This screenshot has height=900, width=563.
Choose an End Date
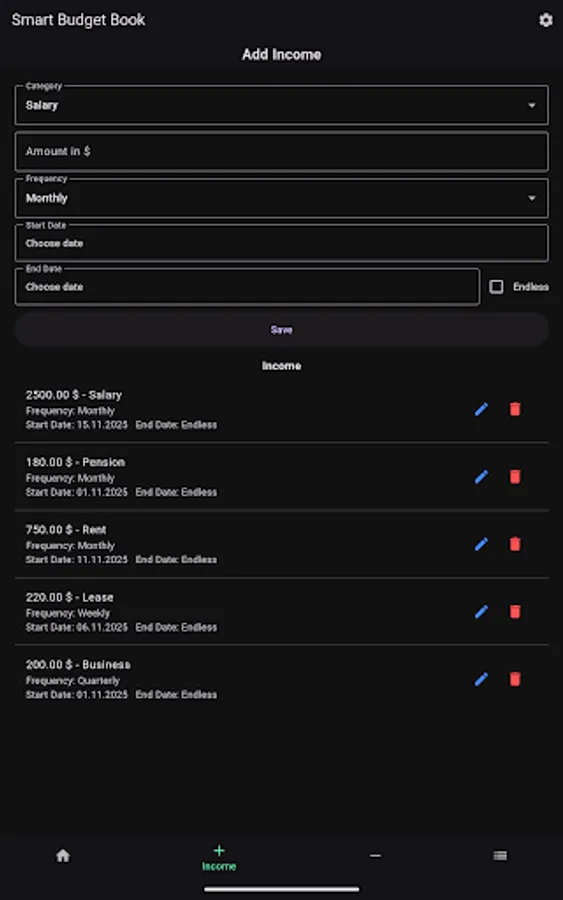pos(247,286)
